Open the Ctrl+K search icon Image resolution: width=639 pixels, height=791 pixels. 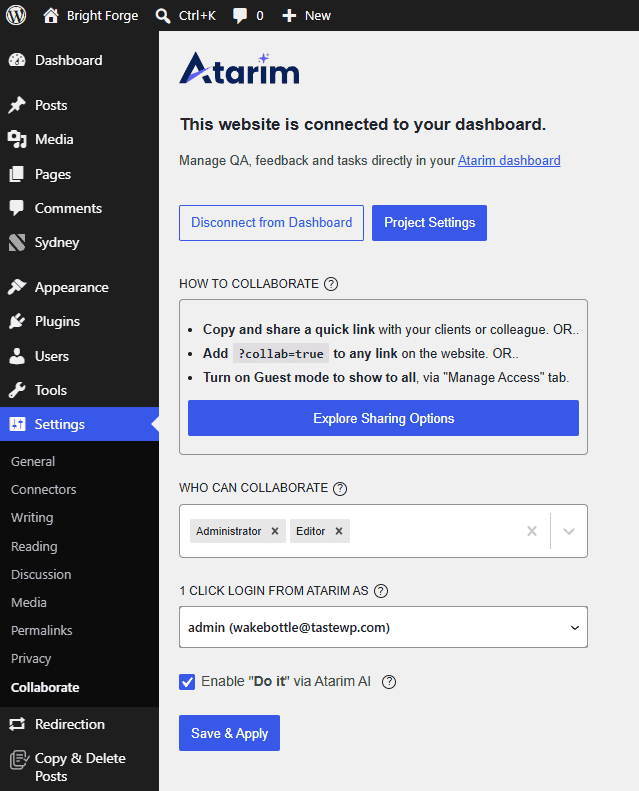point(163,16)
